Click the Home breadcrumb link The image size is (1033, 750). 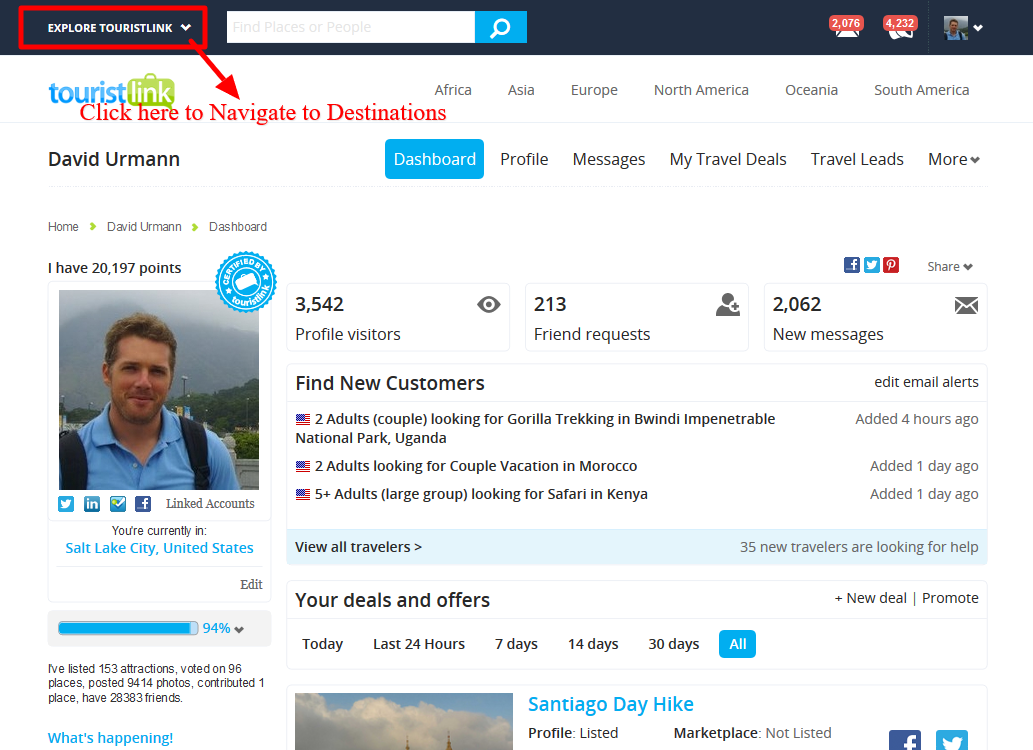63,227
